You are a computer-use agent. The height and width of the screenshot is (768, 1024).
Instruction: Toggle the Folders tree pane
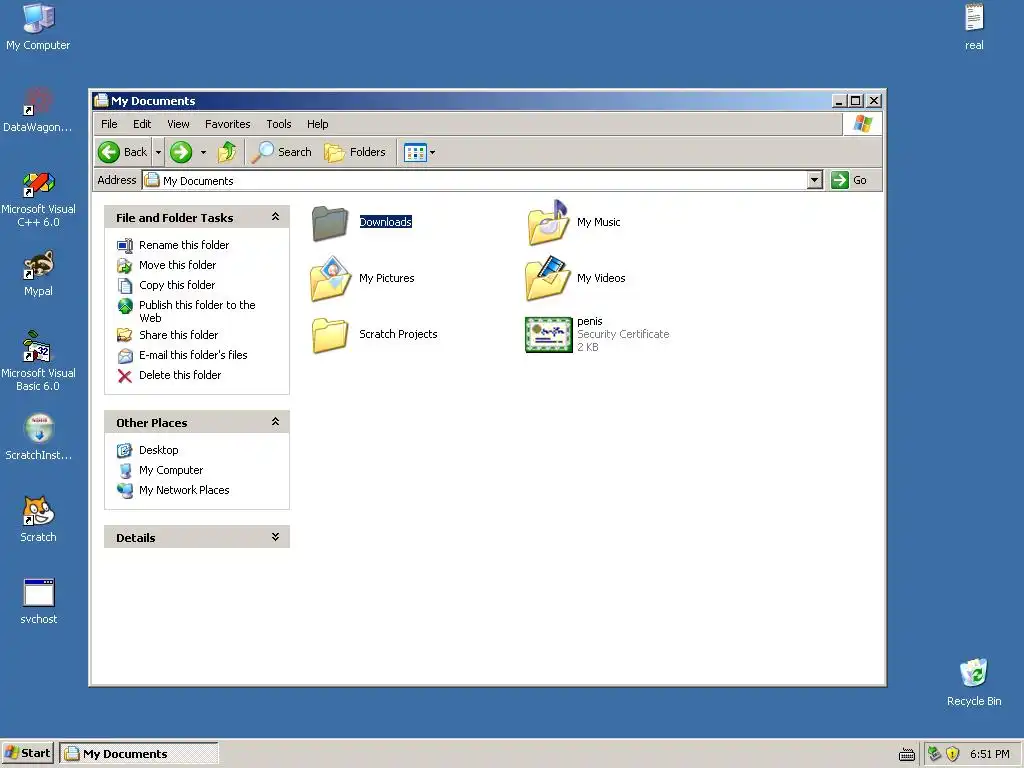tap(355, 152)
